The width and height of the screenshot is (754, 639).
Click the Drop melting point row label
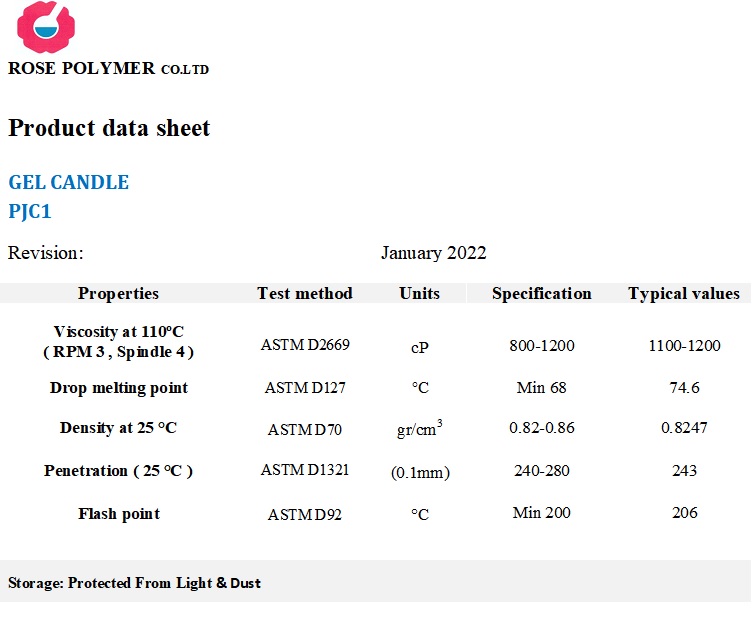(119, 388)
